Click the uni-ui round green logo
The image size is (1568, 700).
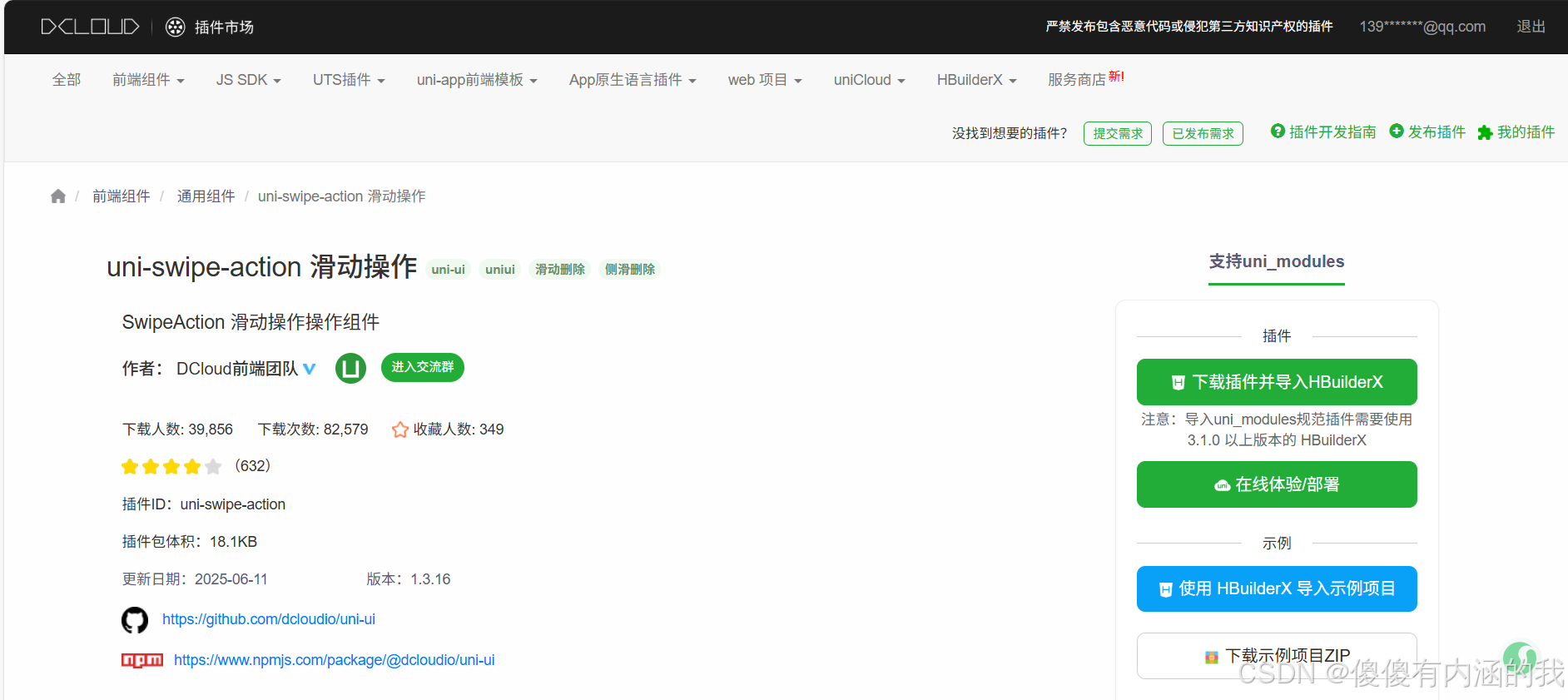350,368
